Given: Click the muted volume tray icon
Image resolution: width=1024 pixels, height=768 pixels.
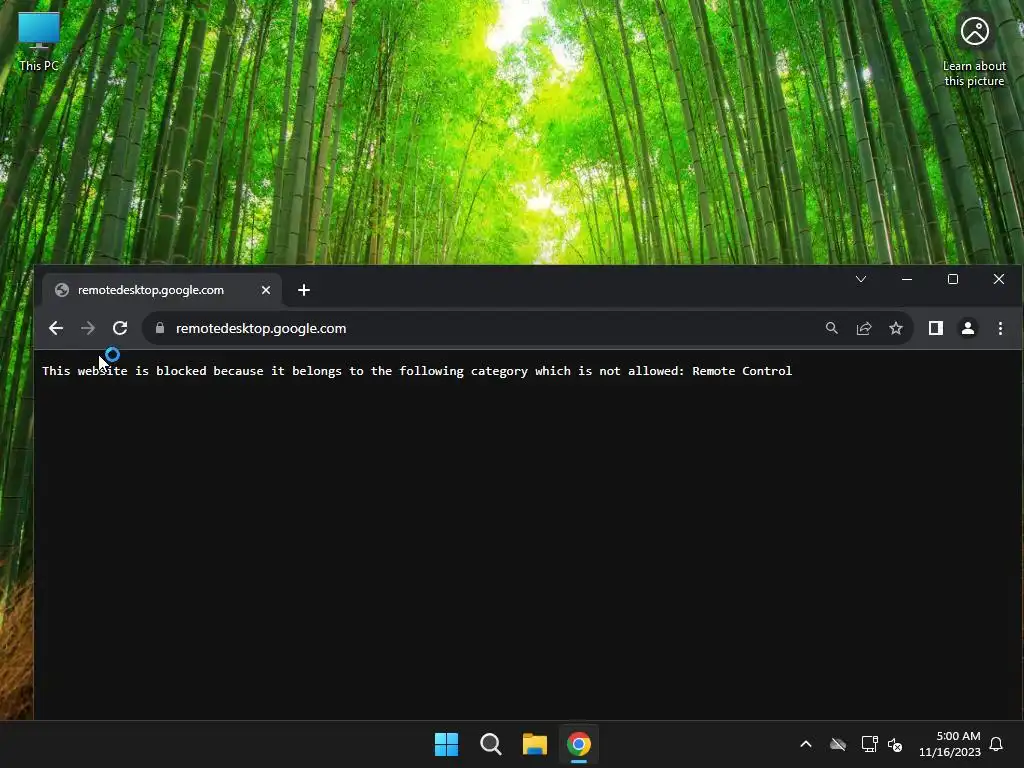Looking at the screenshot, I should coord(895,744).
